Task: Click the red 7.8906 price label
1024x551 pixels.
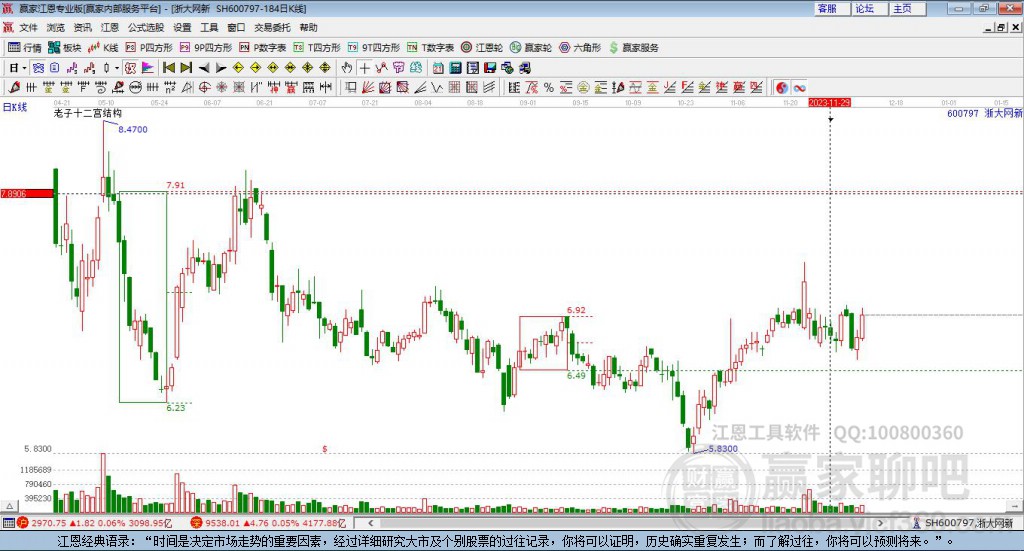Action: coord(27,193)
